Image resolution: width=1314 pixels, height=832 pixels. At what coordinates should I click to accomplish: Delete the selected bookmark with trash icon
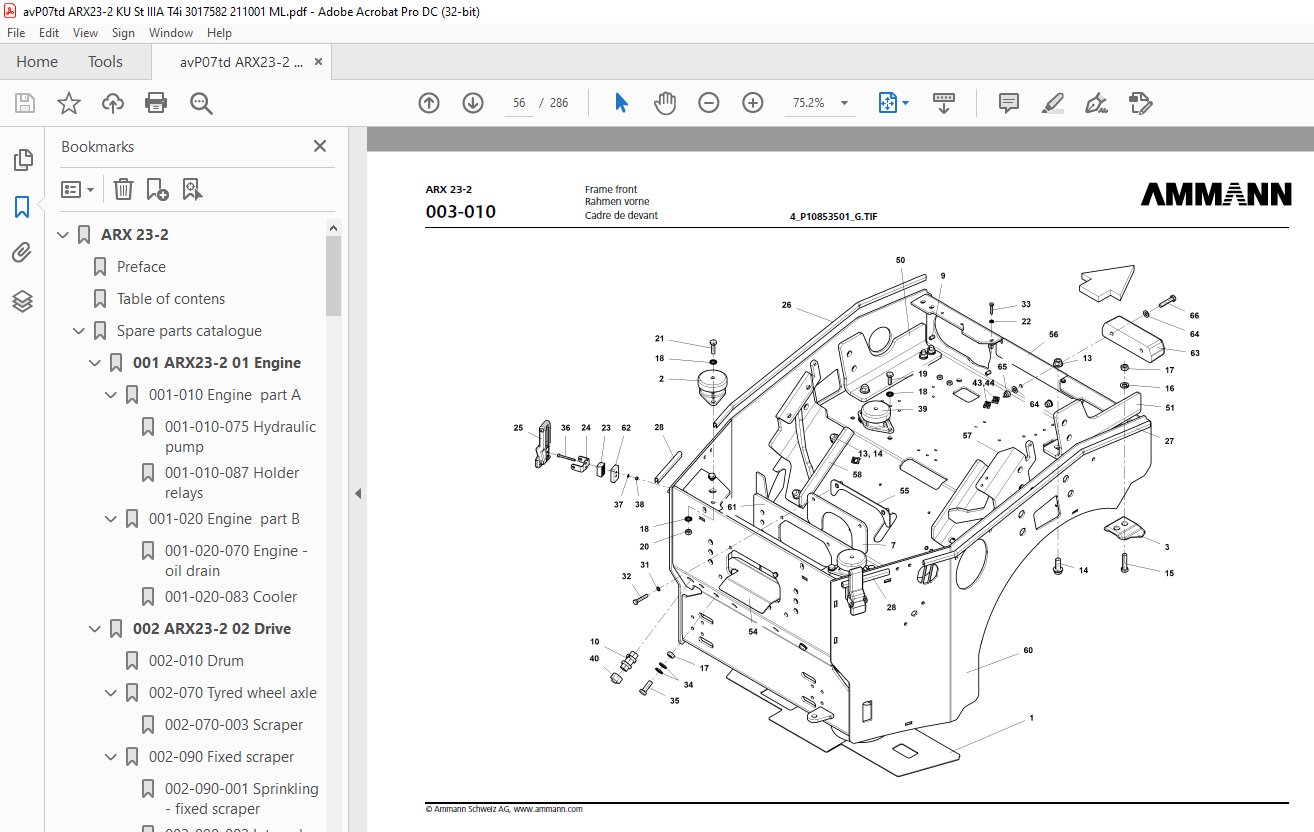[x=123, y=188]
